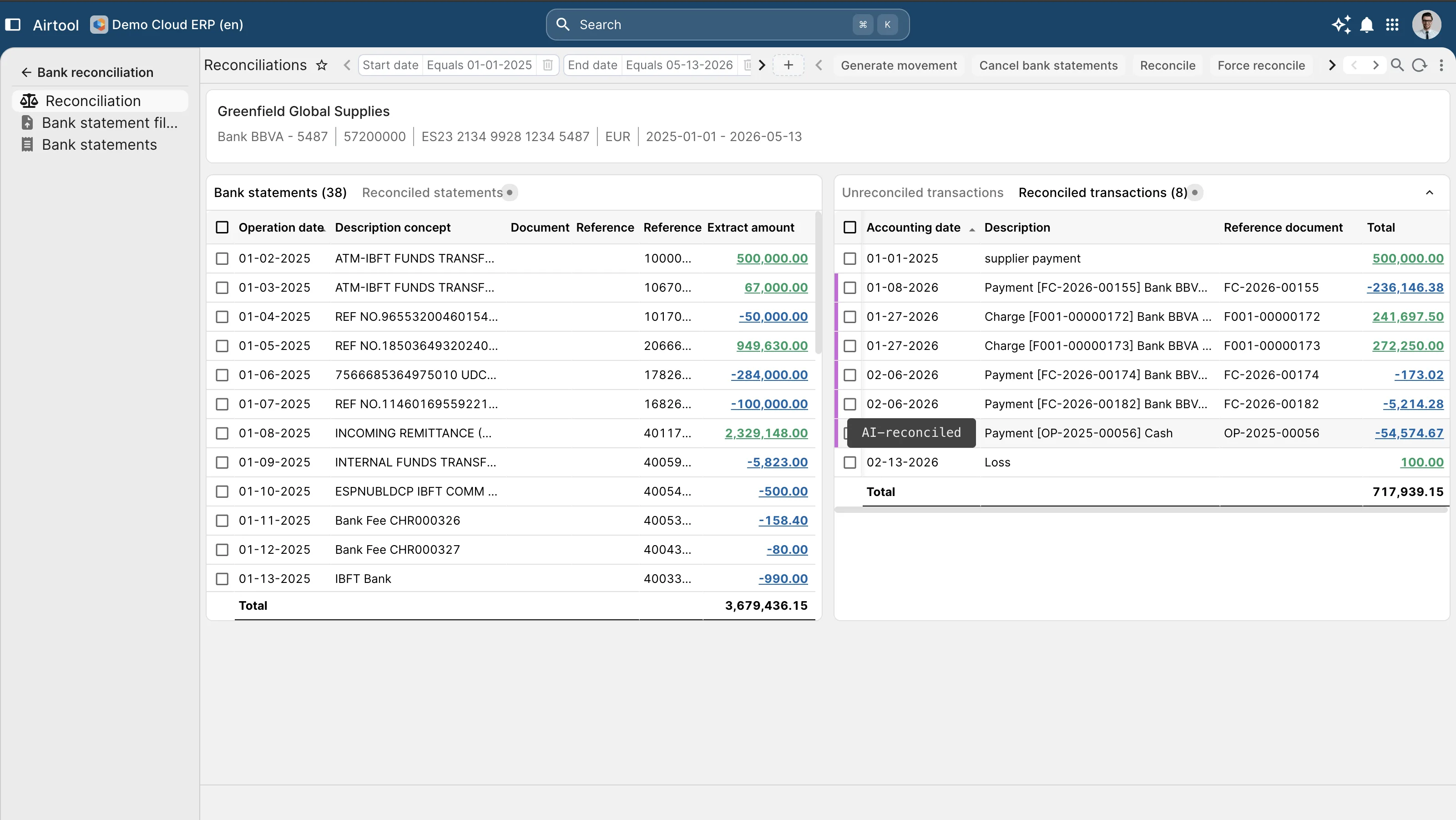Show more action buttons chevron
This screenshot has height=820, width=1456.
coord(1332,65)
